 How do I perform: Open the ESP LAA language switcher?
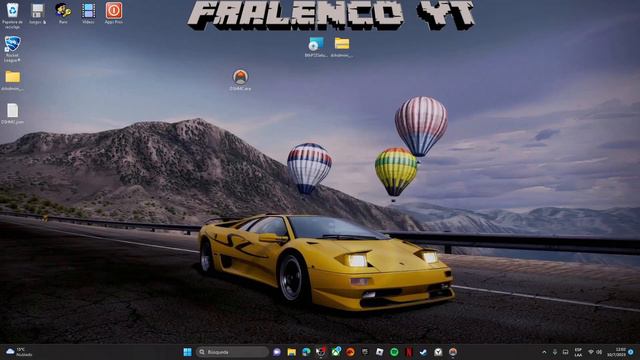pyautogui.click(x=578, y=352)
